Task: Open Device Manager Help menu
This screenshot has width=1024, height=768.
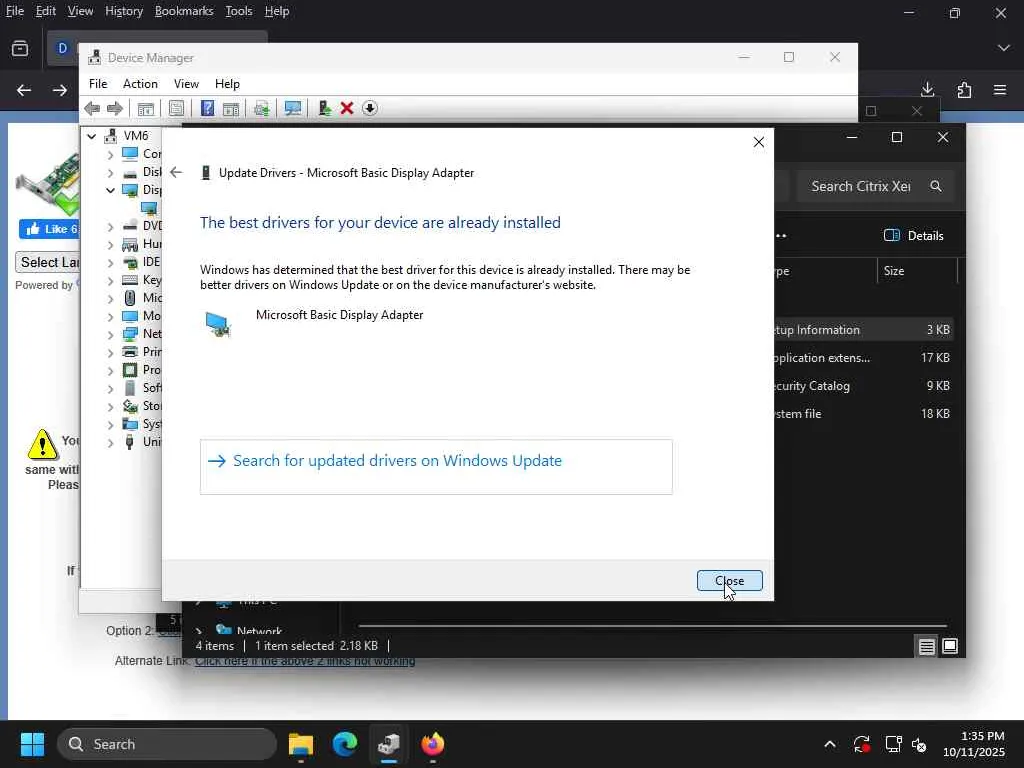Action: point(227,84)
